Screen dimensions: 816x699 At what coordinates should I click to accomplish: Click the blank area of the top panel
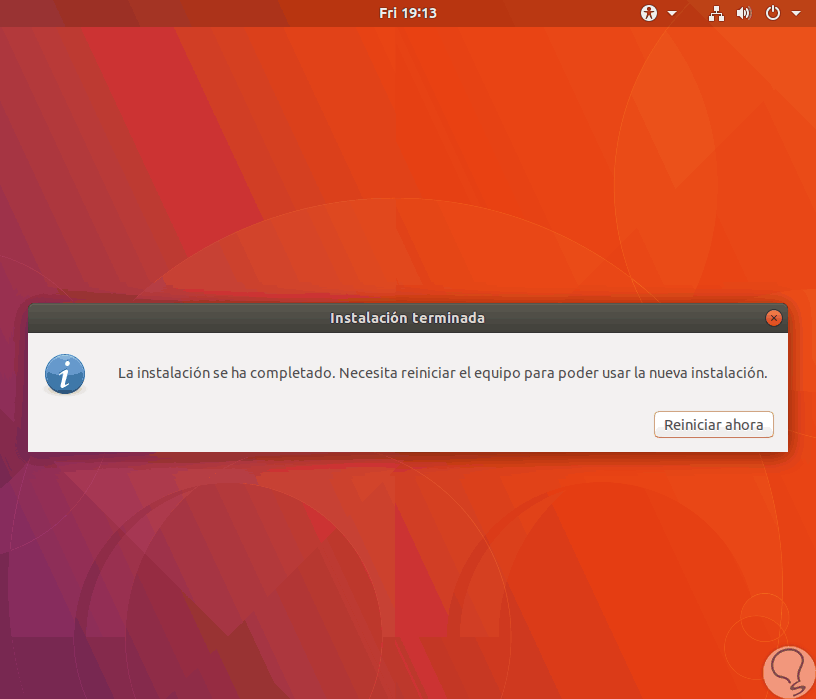[208, 13]
